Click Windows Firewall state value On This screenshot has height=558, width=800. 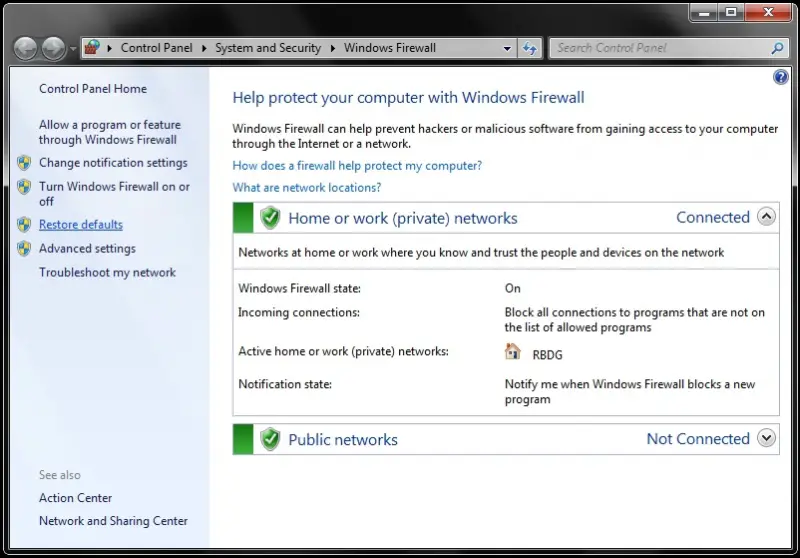point(513,288)
